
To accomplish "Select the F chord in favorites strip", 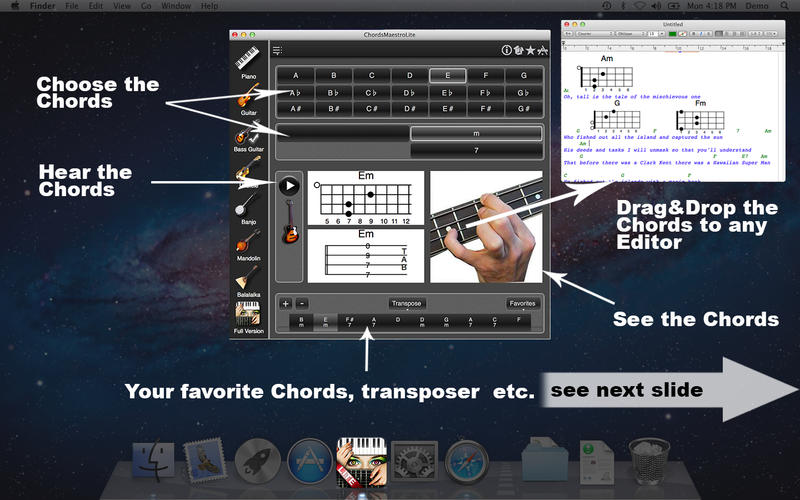I will coord(518,322).
